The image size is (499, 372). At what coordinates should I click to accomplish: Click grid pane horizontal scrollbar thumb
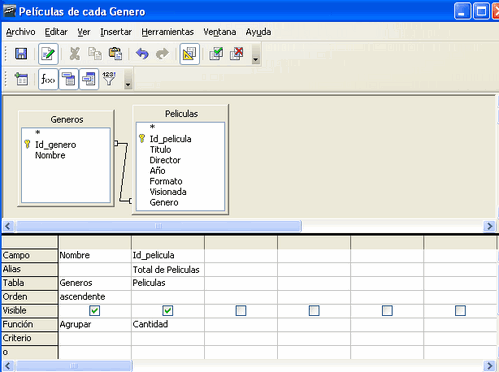coord(74,366)
